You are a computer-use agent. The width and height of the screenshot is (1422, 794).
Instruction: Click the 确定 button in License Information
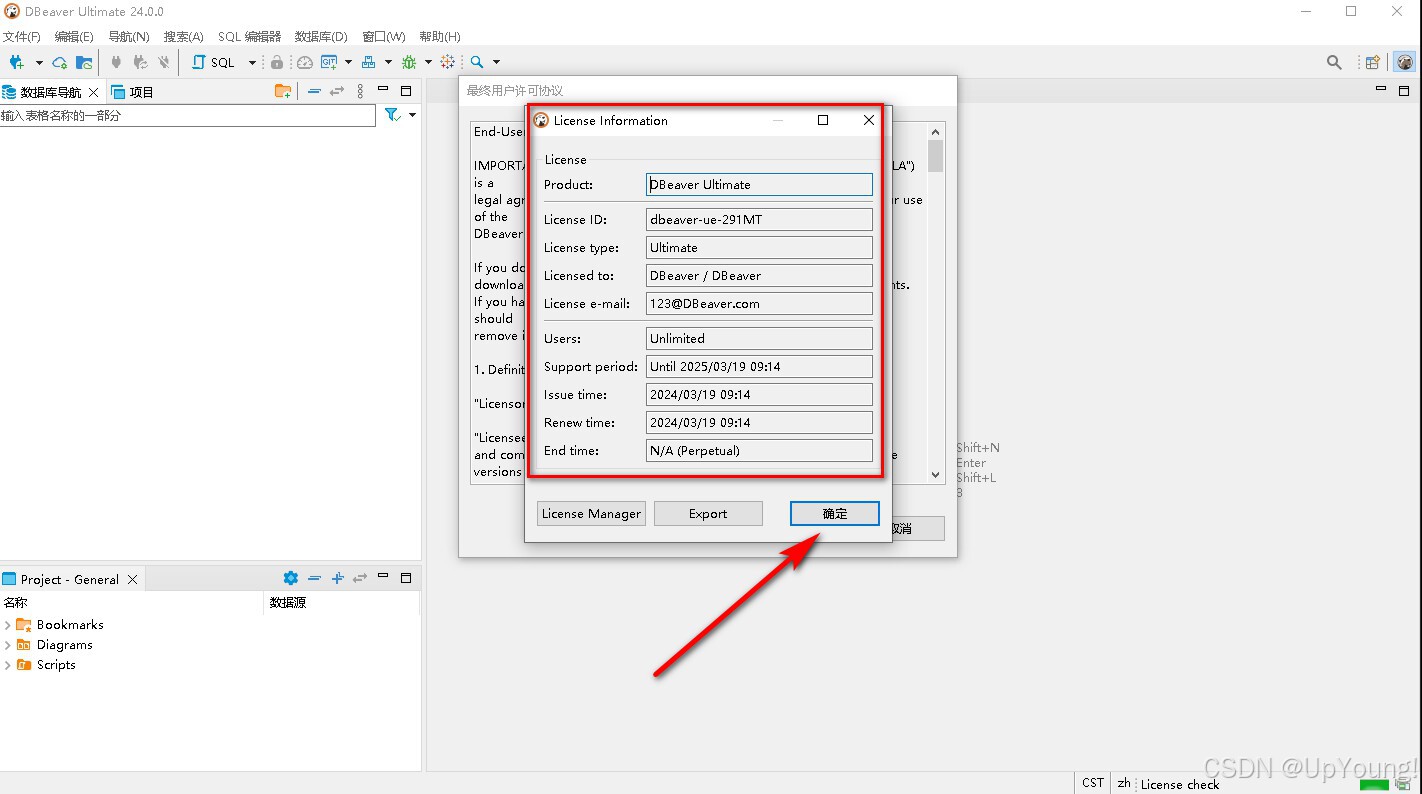click(835, 513)
